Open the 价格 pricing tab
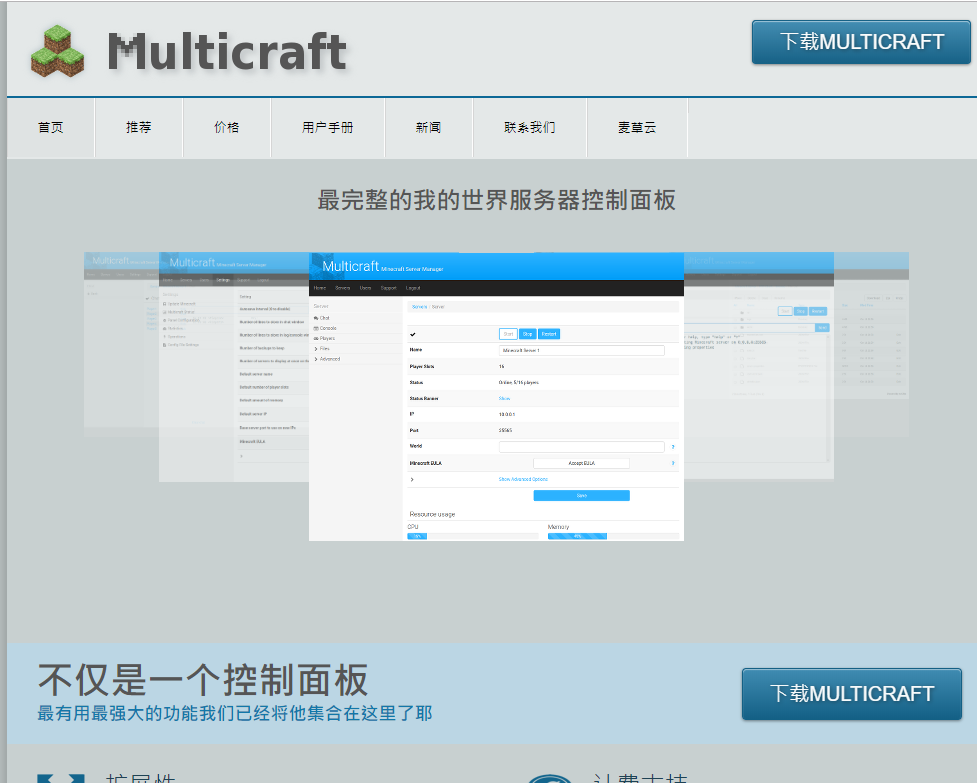977x783 pixels. pyautogui.click(x=227, y=127)
